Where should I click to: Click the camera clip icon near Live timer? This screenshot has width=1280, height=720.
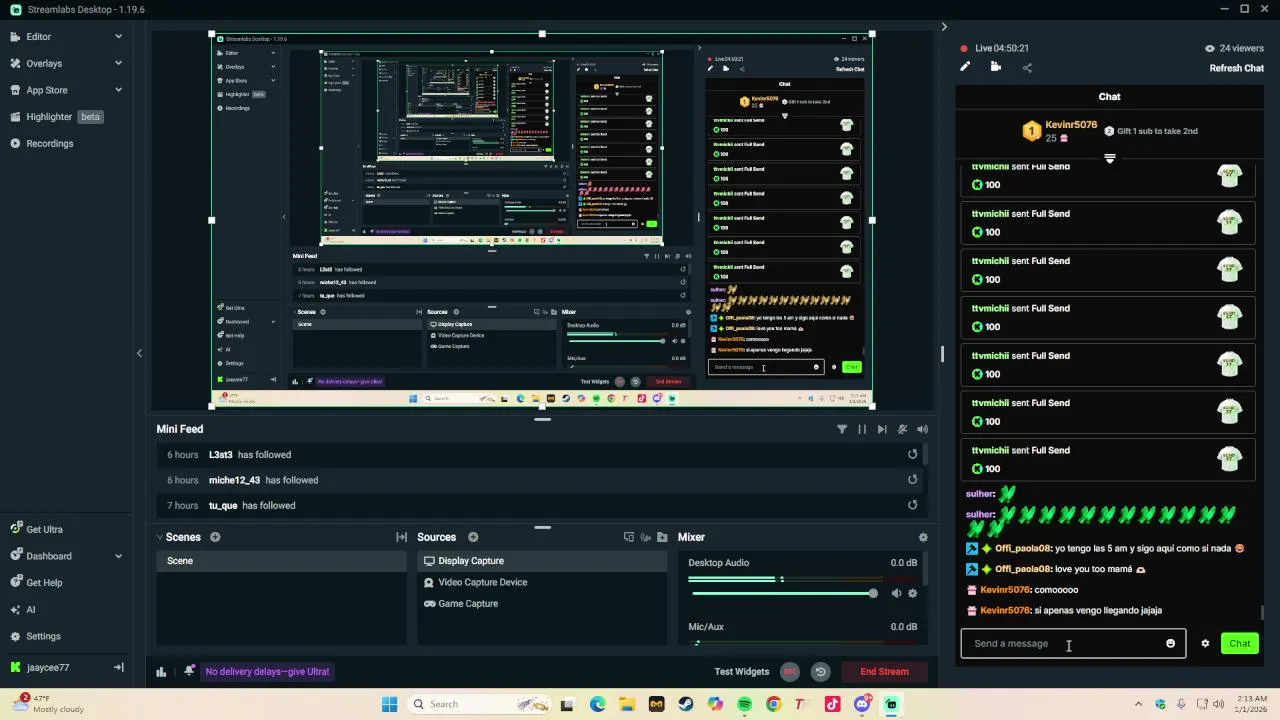point(996,67)
